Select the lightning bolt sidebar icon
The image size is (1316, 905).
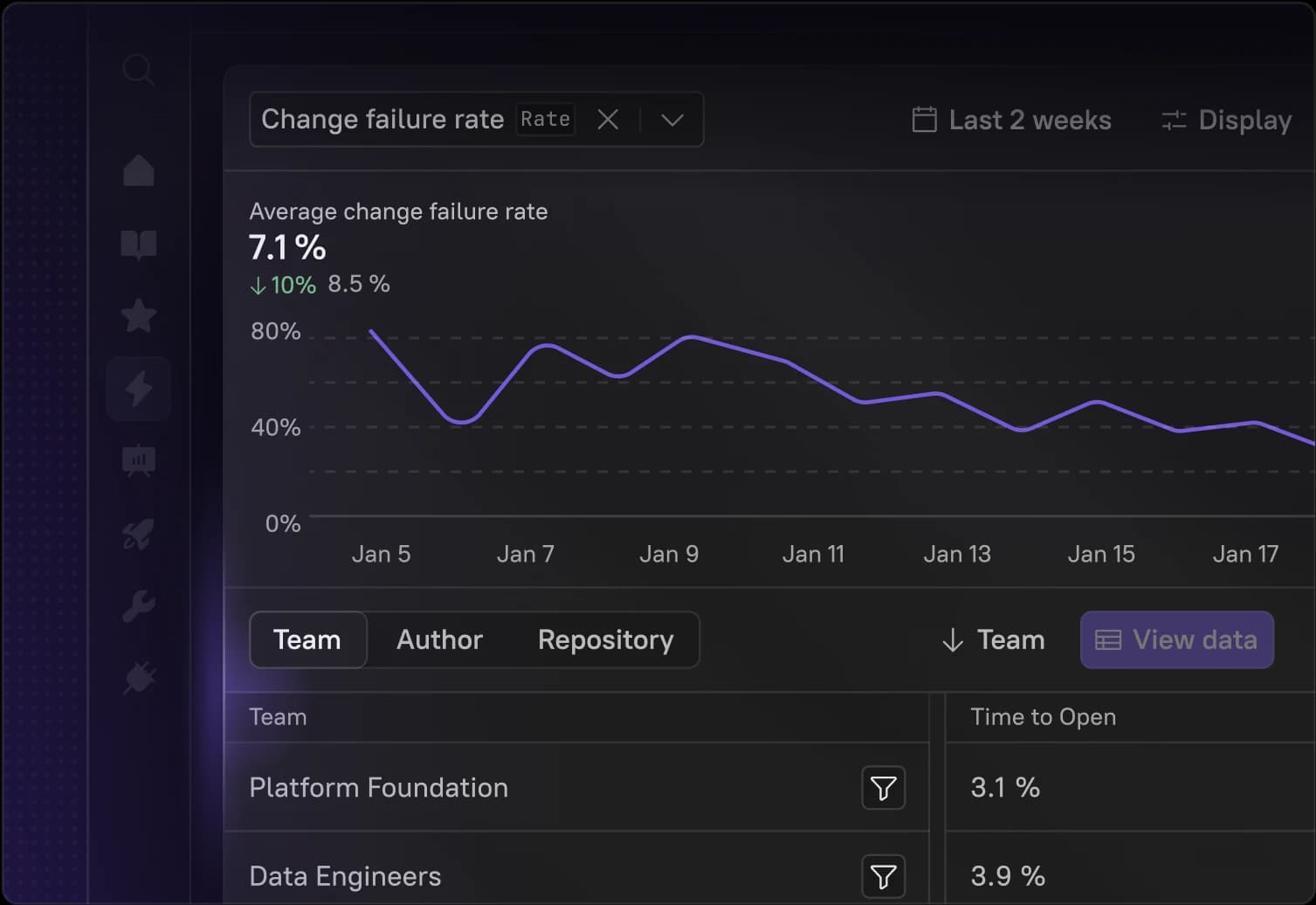(x=138, y=389)
